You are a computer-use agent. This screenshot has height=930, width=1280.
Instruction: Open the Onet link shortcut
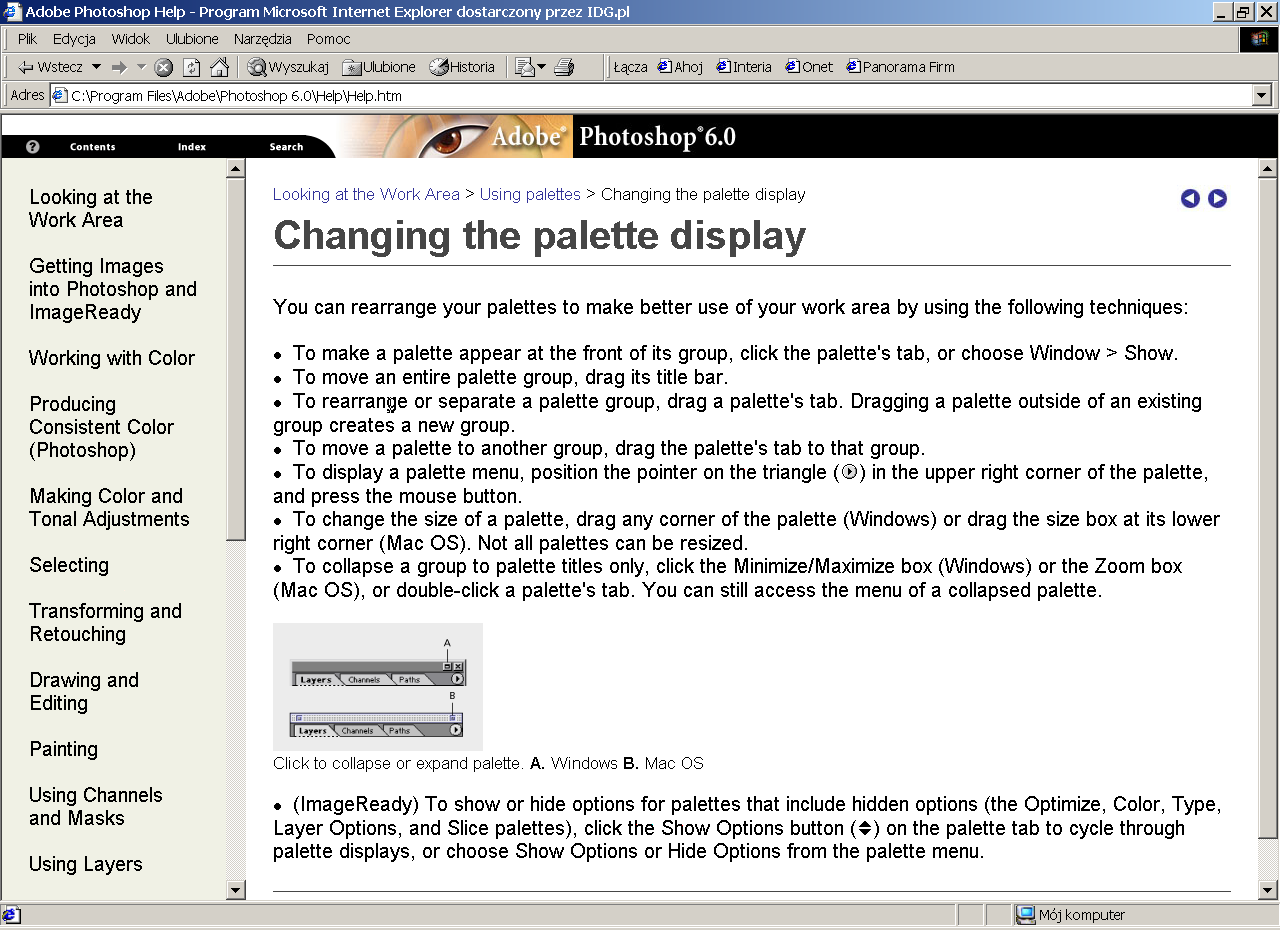pyautogui.click(x=809, y=67)
